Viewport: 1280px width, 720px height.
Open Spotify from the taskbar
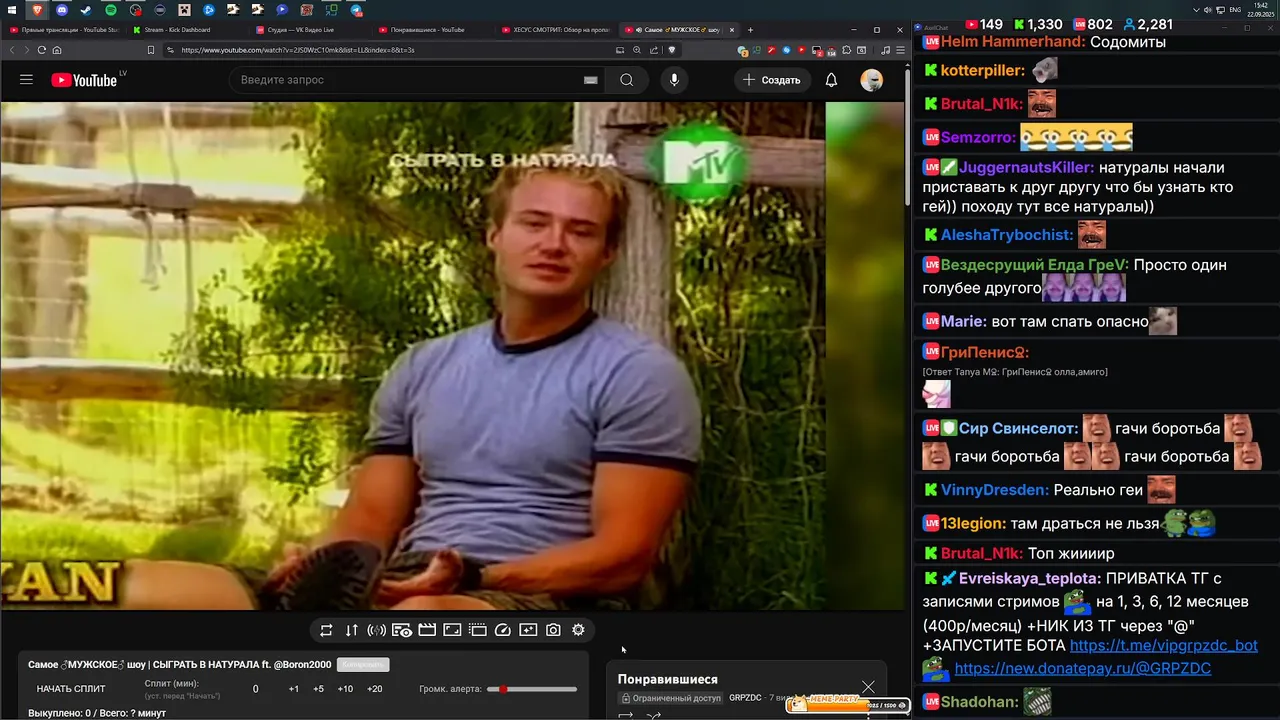(x=110, y=10)
